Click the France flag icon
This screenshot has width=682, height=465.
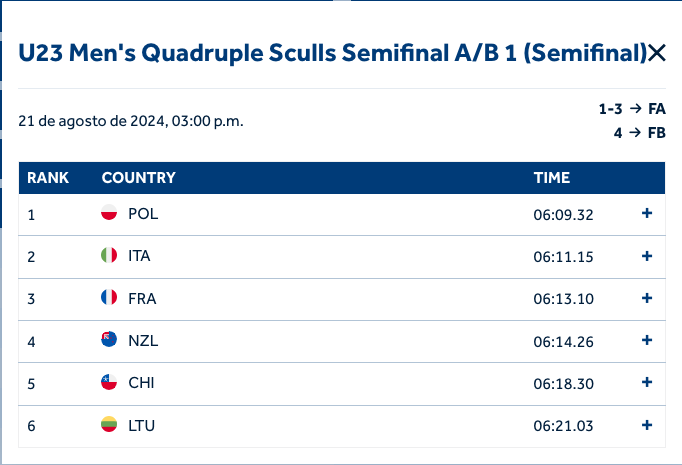[x=110, y=298]
